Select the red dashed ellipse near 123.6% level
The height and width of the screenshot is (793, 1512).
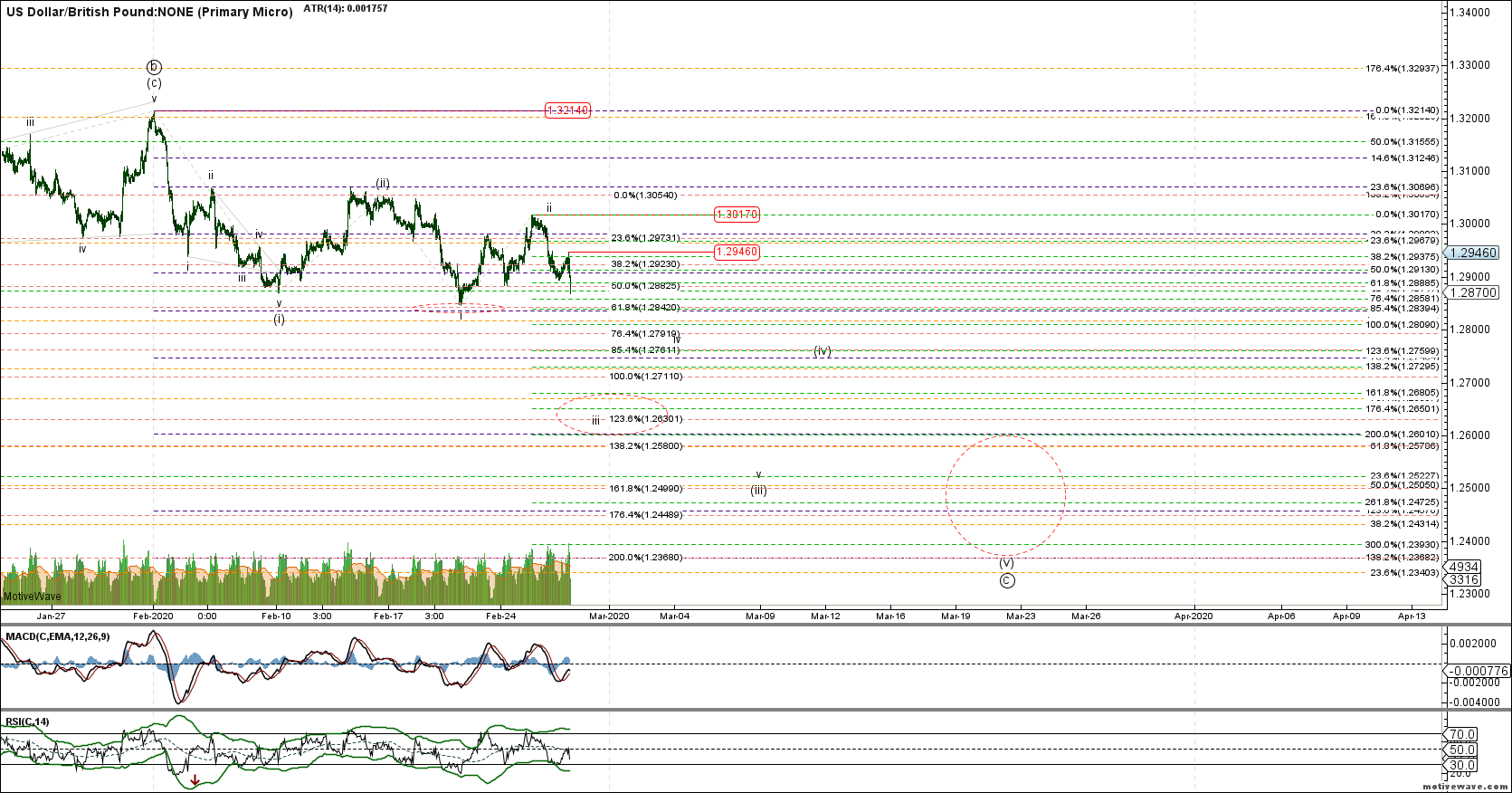(x=612, y=413)
